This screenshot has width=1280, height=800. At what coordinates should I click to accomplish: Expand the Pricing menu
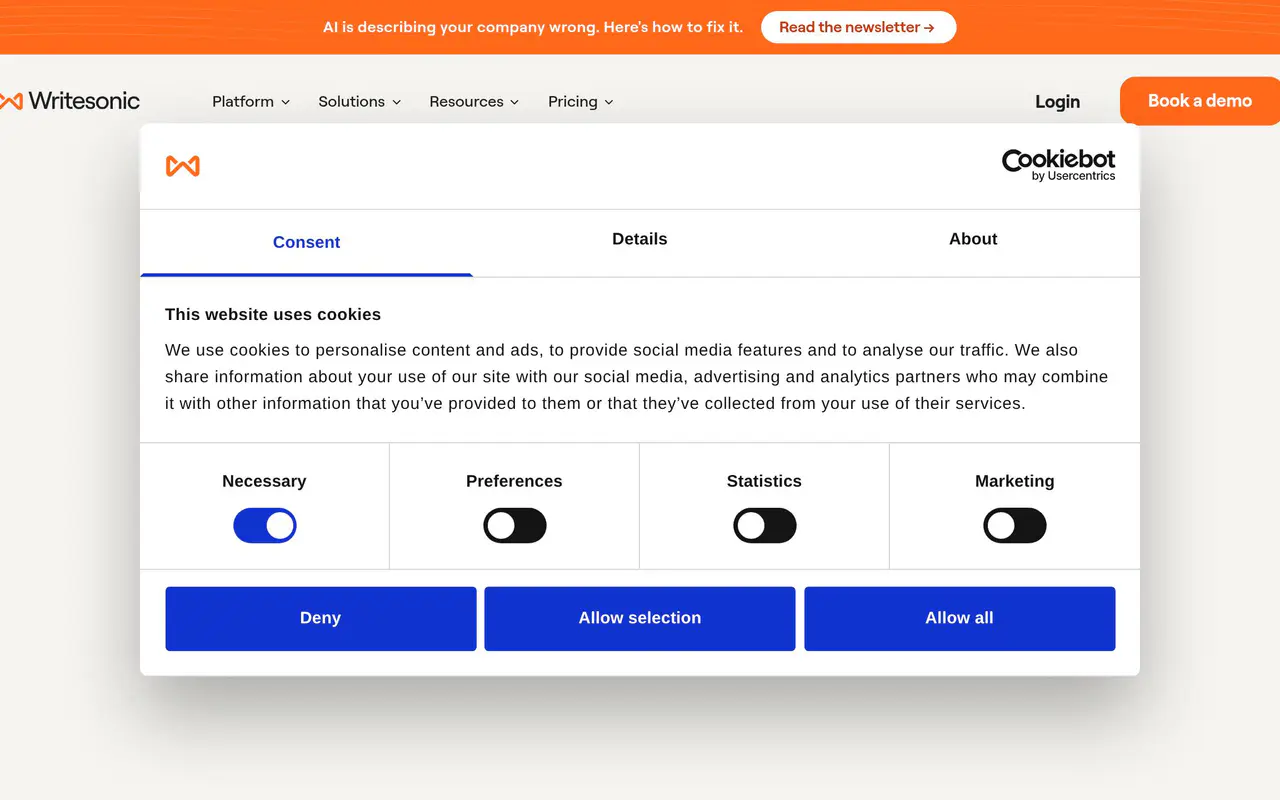coord(581,102)
